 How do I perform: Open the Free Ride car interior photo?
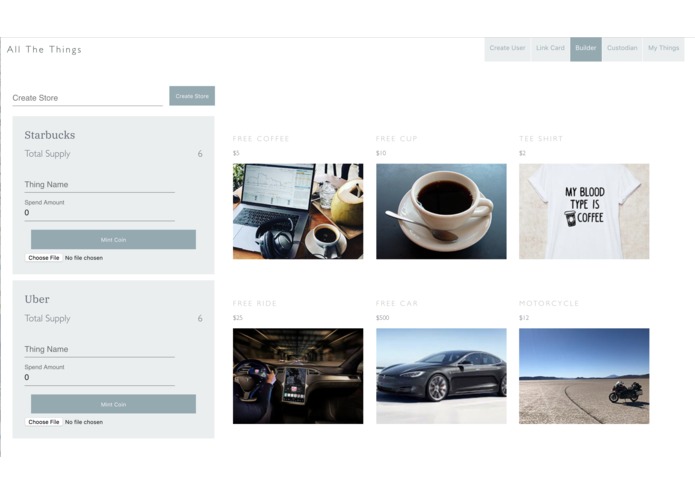298,376
